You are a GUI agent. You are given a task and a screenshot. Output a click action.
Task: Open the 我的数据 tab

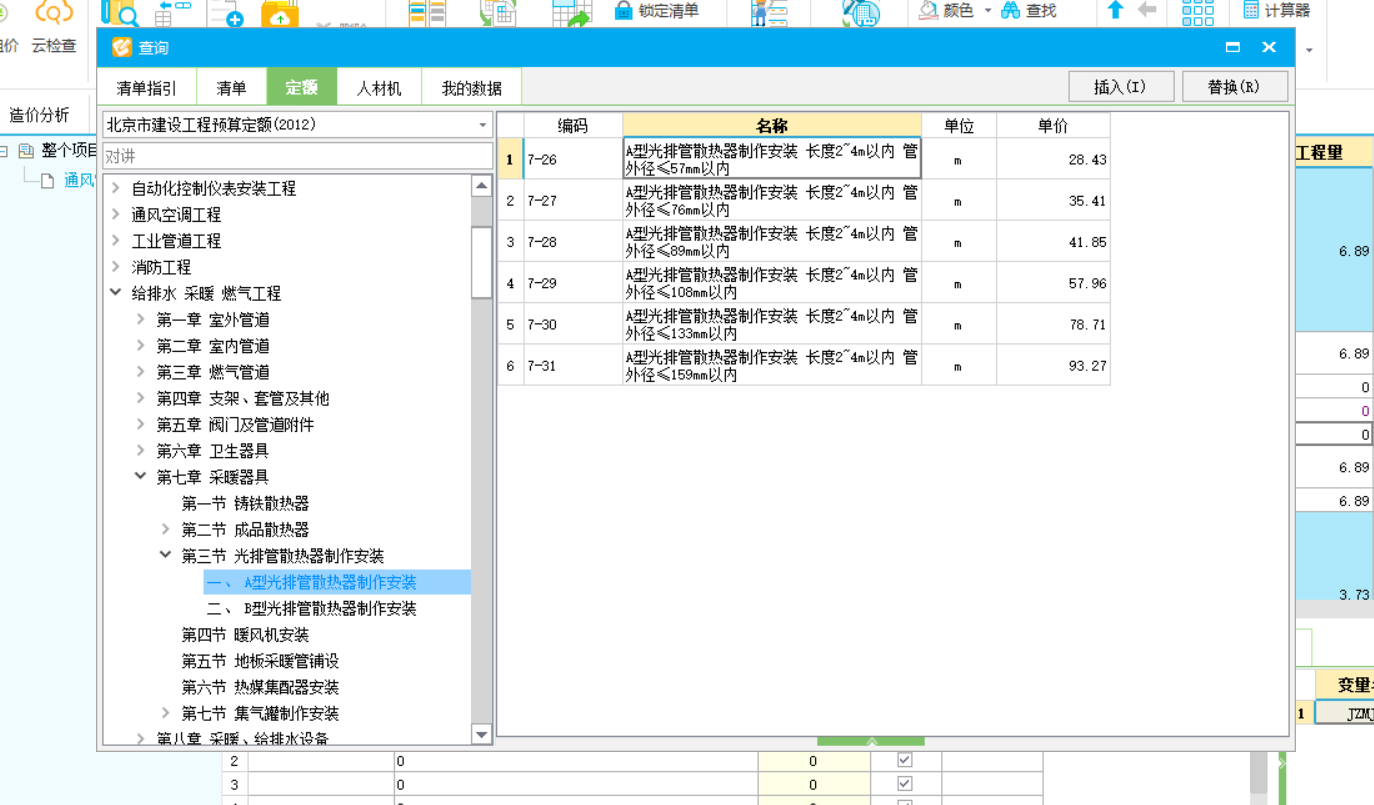click(x=472, y=87)
